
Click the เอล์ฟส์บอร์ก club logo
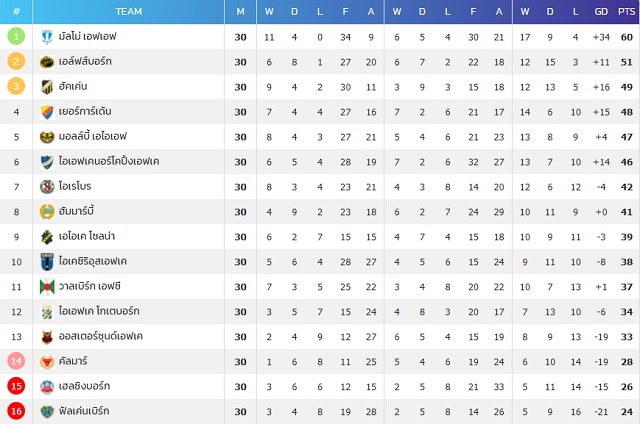(x=47, y=62)
